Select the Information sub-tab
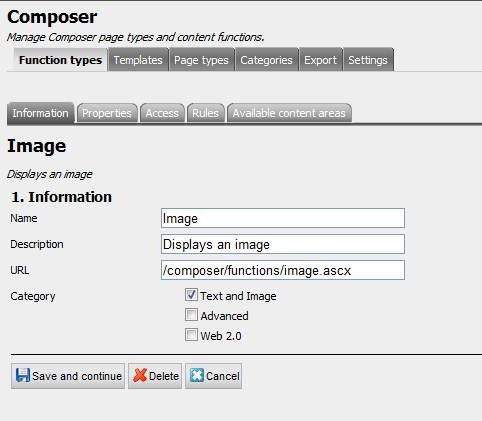Screen dimensions: 482x421 (x=40, y=113)
